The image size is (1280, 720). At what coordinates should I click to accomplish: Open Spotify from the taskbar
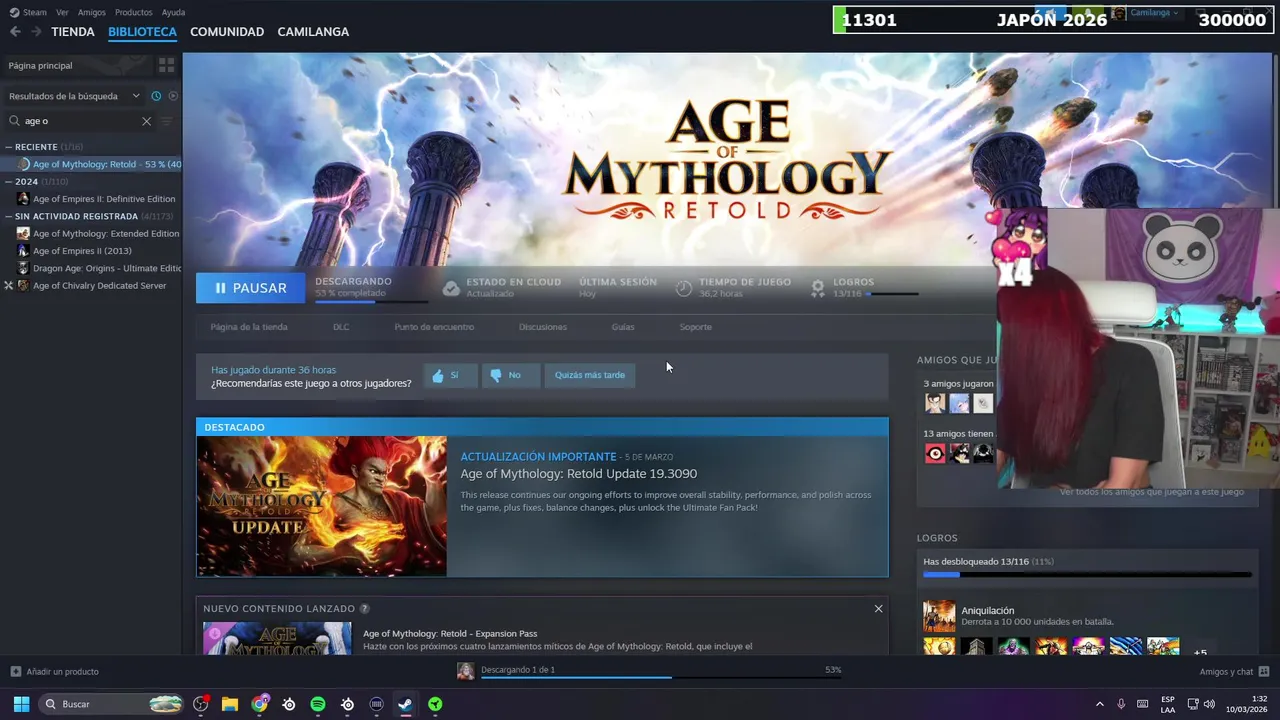point(318,704)
